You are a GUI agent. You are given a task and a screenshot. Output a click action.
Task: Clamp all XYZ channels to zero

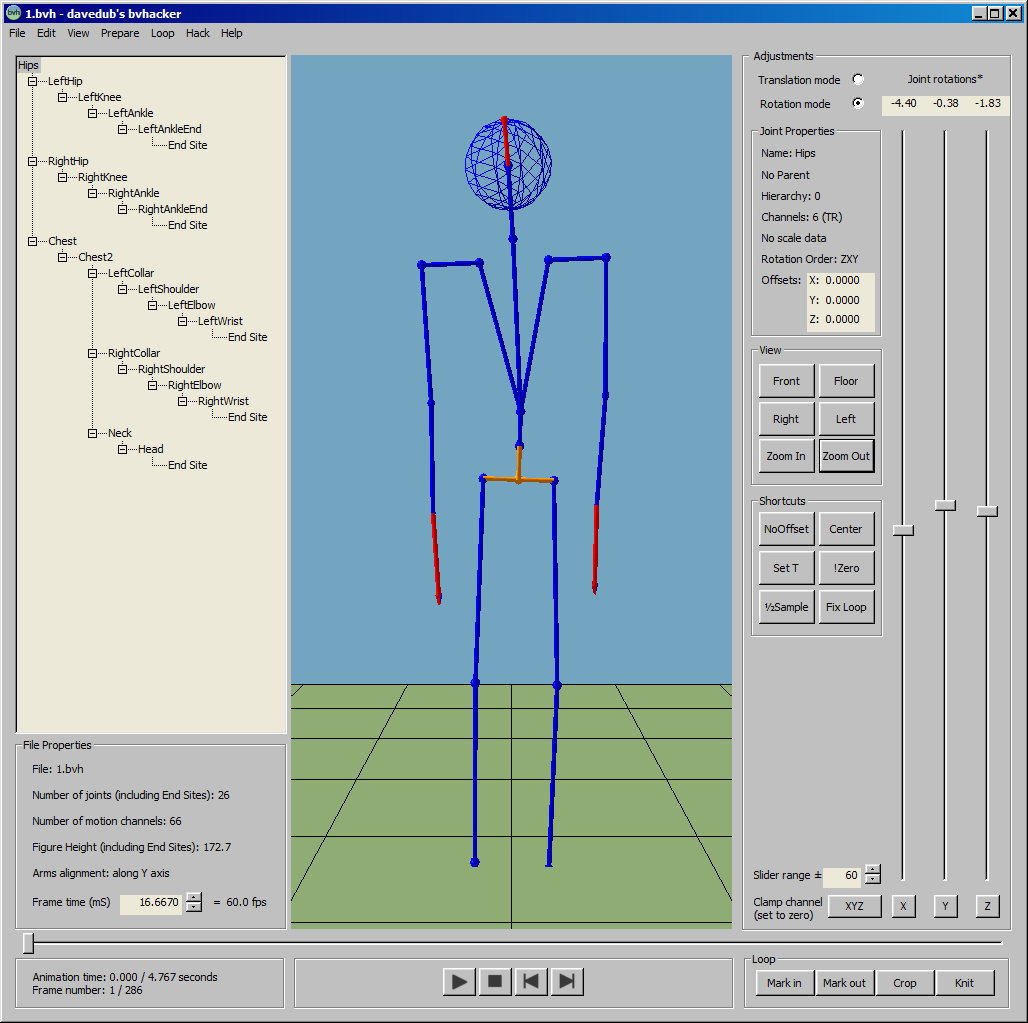click(854, 906)
